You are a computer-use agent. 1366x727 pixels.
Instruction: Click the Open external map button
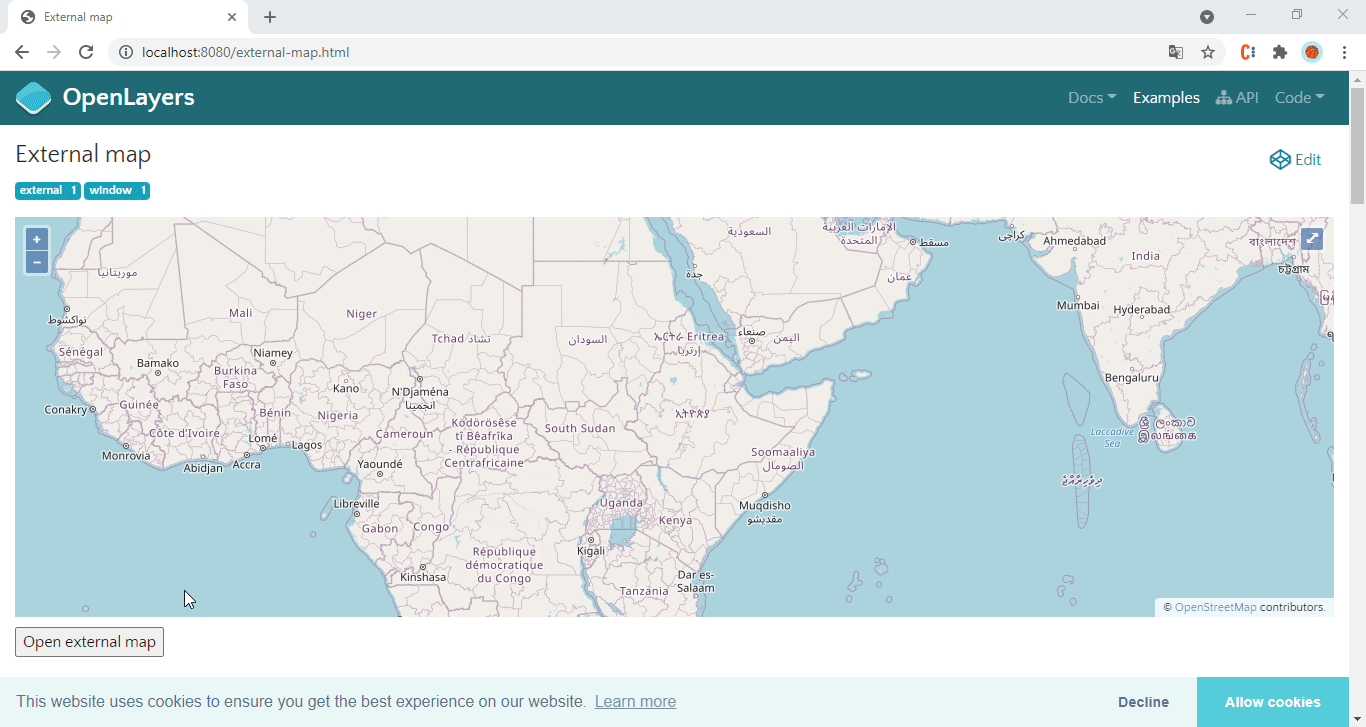(x=89, y=642)
